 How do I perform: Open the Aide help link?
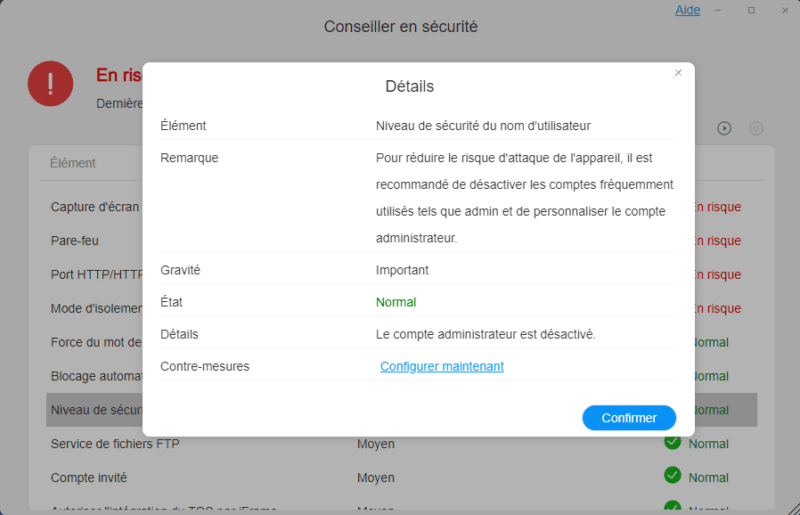[688, 10]
